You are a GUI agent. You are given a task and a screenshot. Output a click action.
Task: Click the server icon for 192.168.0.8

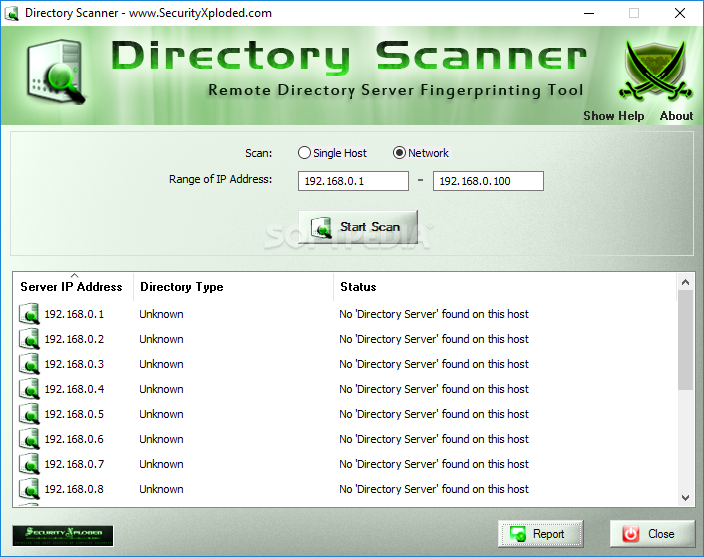click(29, 489)
